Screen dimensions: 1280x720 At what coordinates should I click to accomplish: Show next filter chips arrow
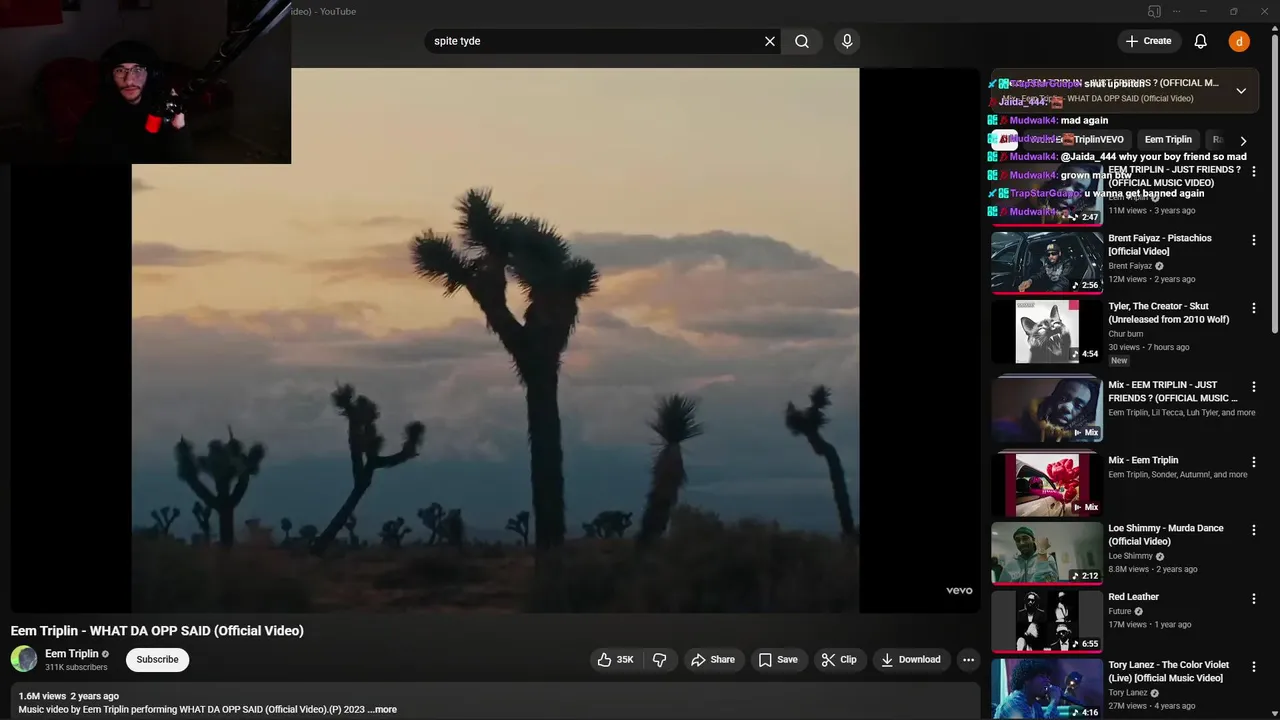point(1243,141)
